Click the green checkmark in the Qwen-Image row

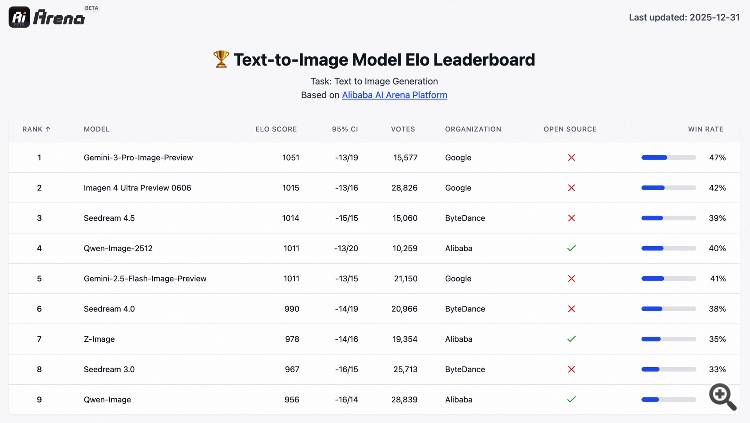[571, 399]
